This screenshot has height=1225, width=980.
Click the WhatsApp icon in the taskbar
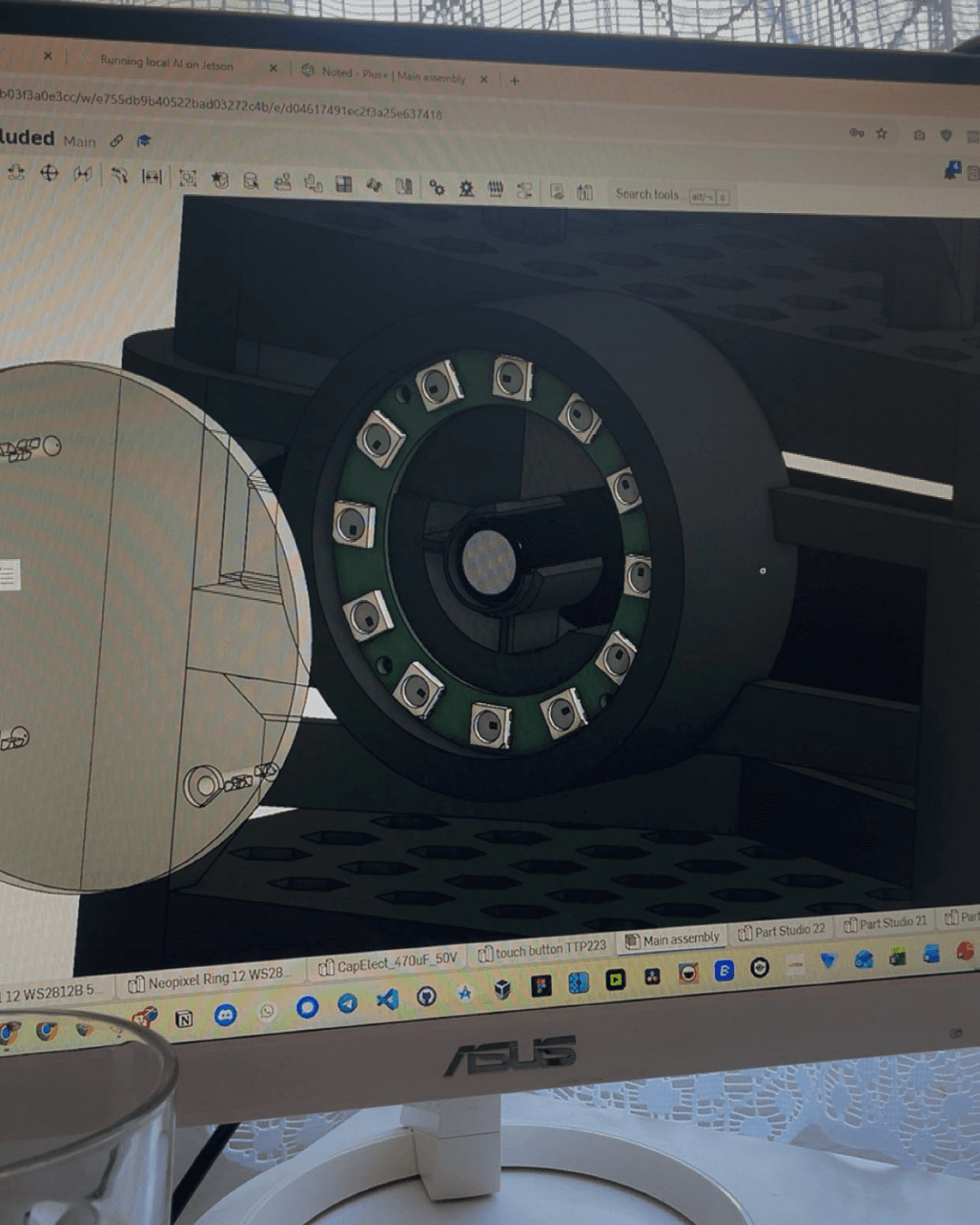click(x=267, y=1011)
